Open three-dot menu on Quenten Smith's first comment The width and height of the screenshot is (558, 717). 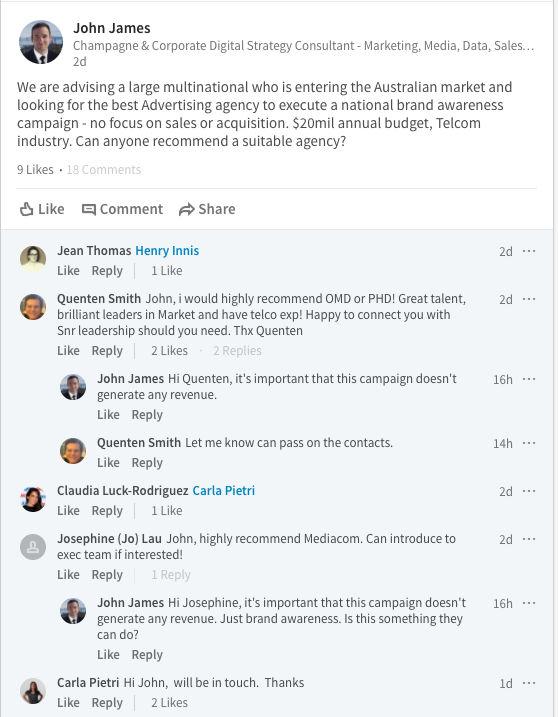pos(529,299)
